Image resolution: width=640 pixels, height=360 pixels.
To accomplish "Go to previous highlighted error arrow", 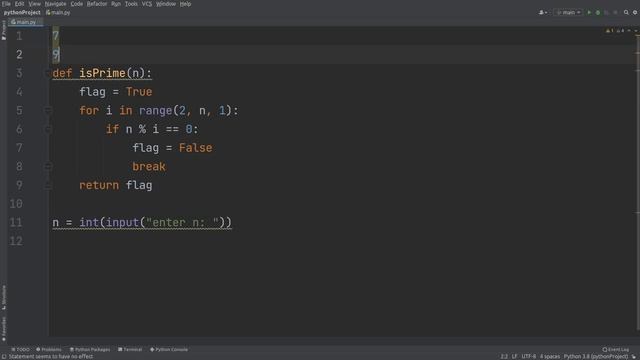I will tap(629, 31).
